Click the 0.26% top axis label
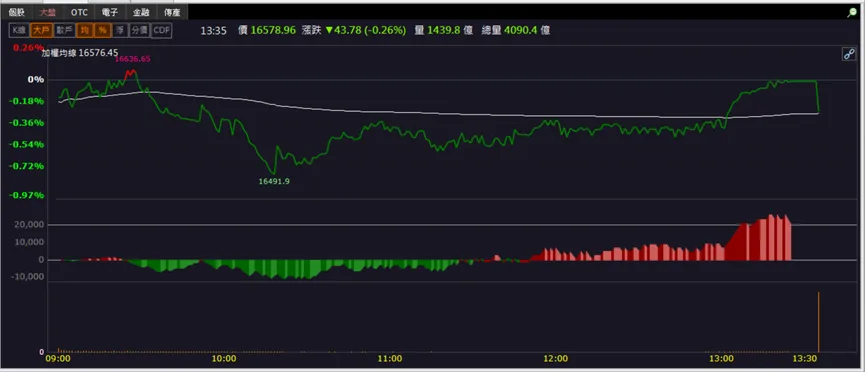 pos(29,47)
